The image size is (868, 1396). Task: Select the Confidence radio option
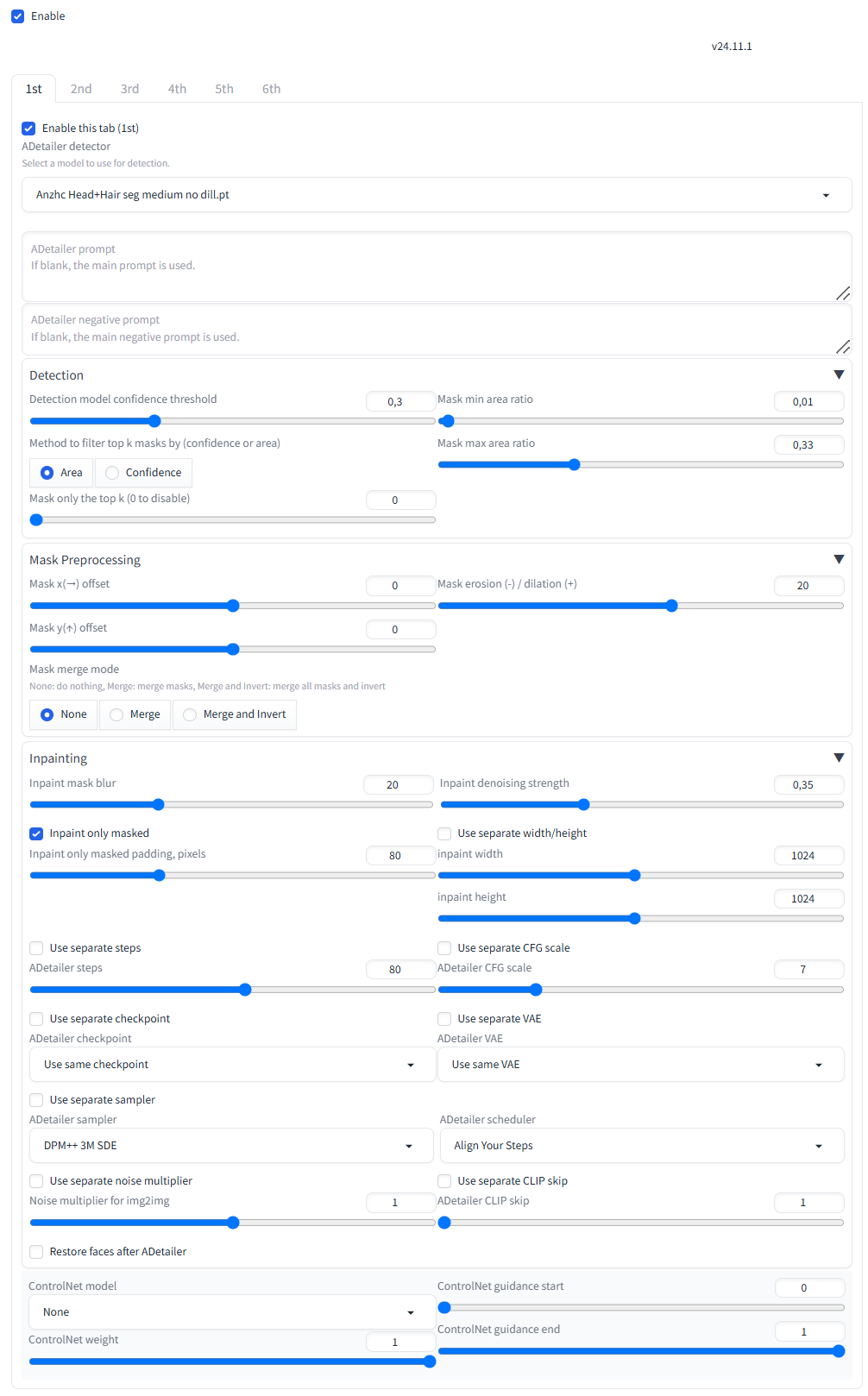[143, 473]
